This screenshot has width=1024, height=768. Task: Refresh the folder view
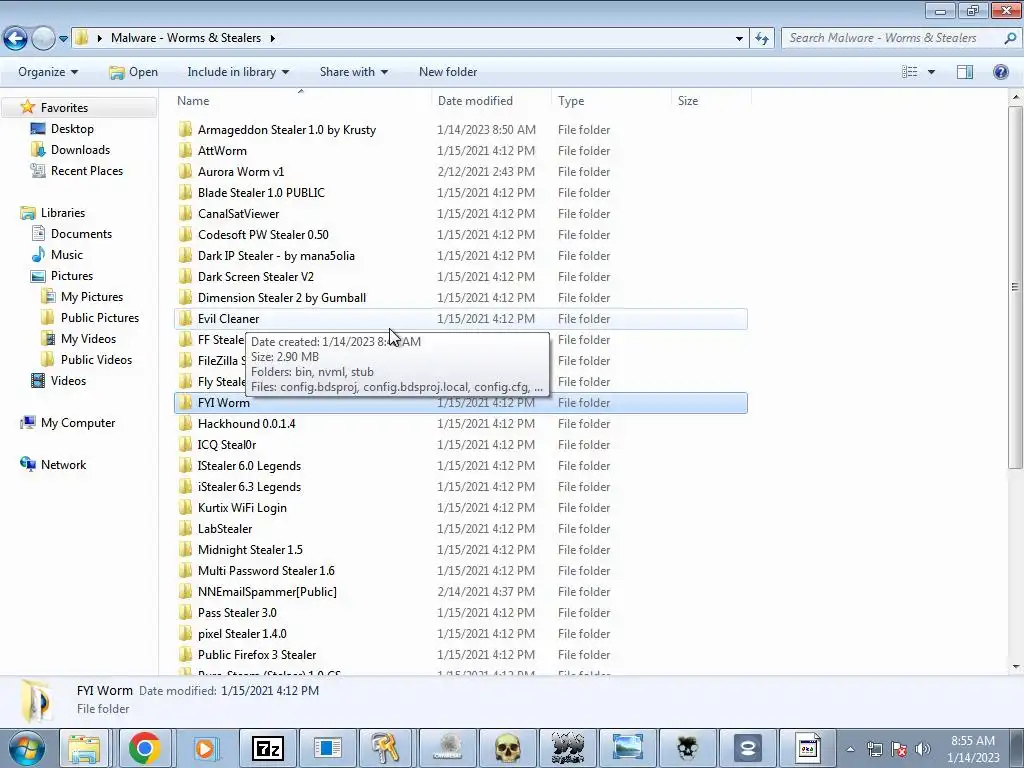click(761, 39)
